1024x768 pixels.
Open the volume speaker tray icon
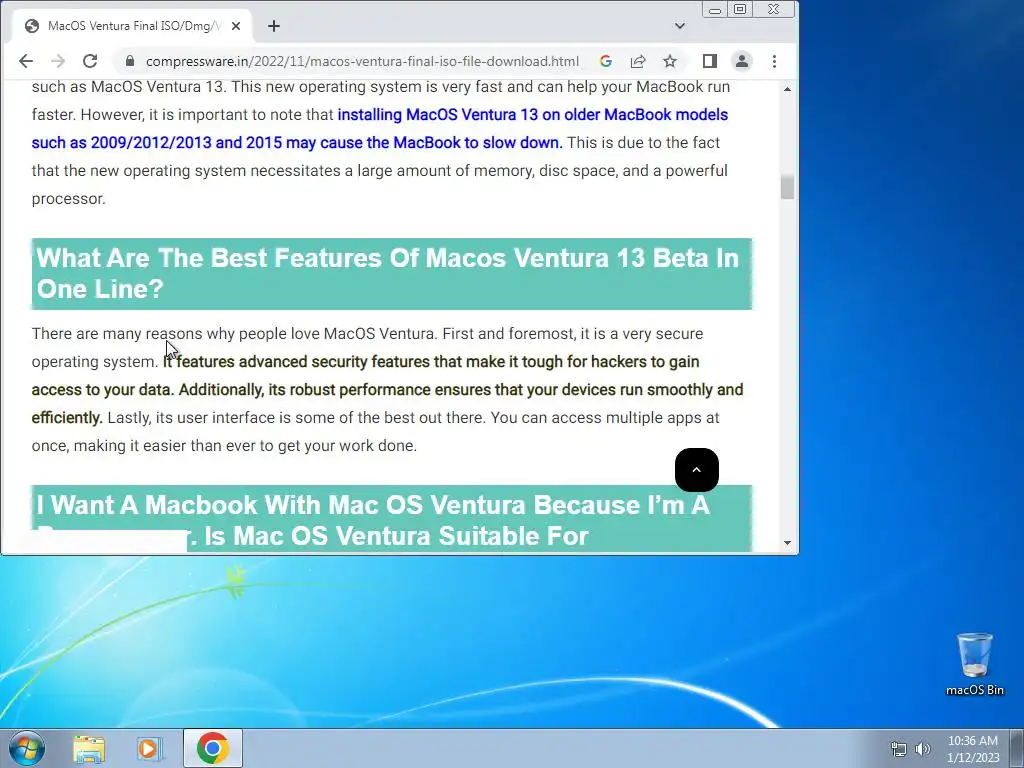pos(923,749)
